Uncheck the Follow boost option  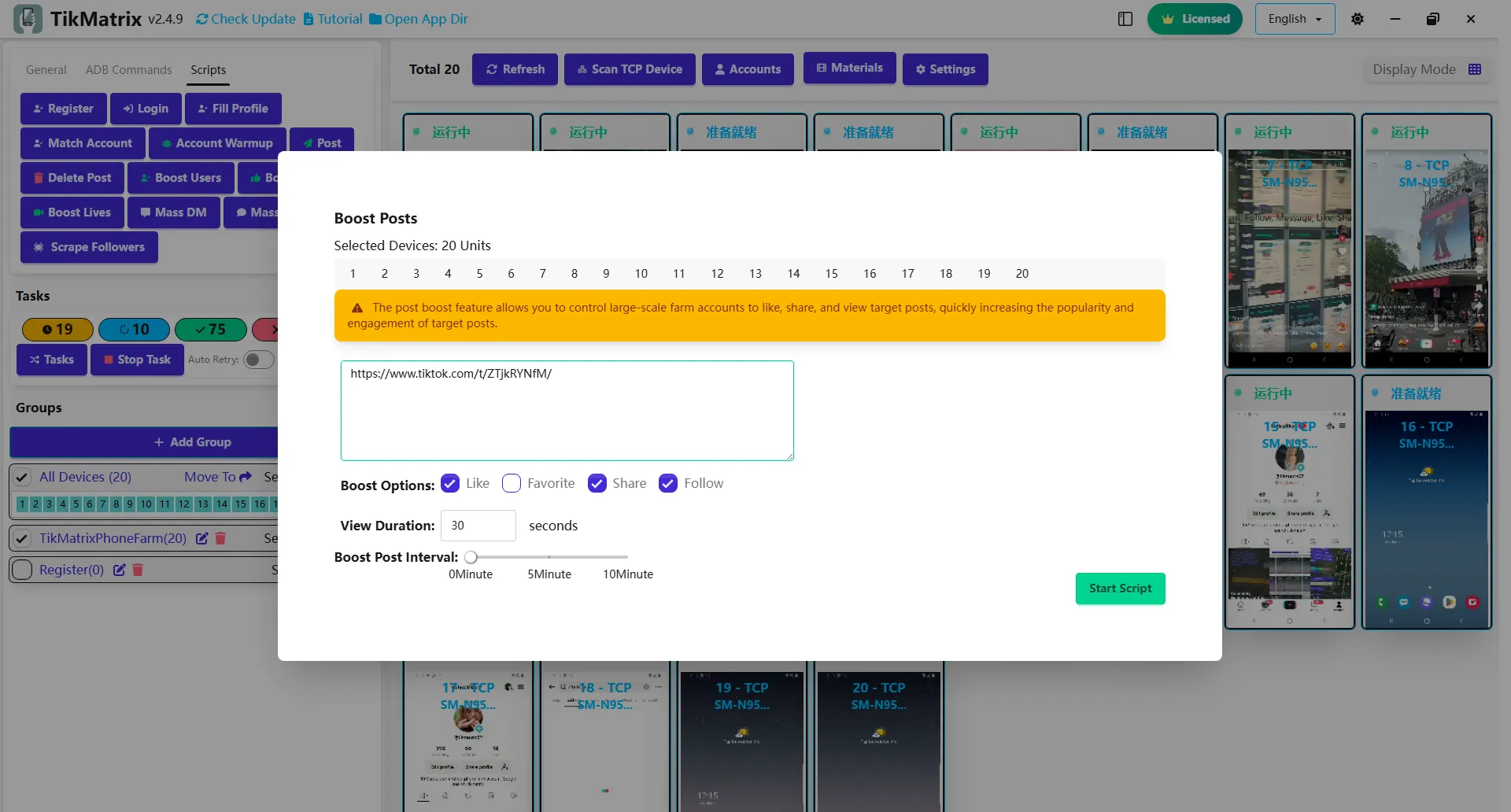668,483
